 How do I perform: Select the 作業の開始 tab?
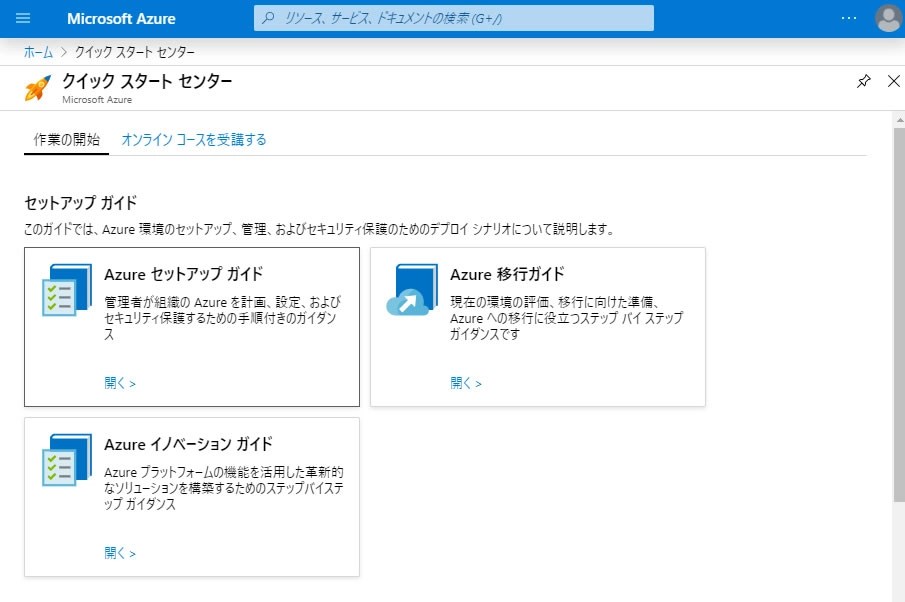click(x=66, y=139)
